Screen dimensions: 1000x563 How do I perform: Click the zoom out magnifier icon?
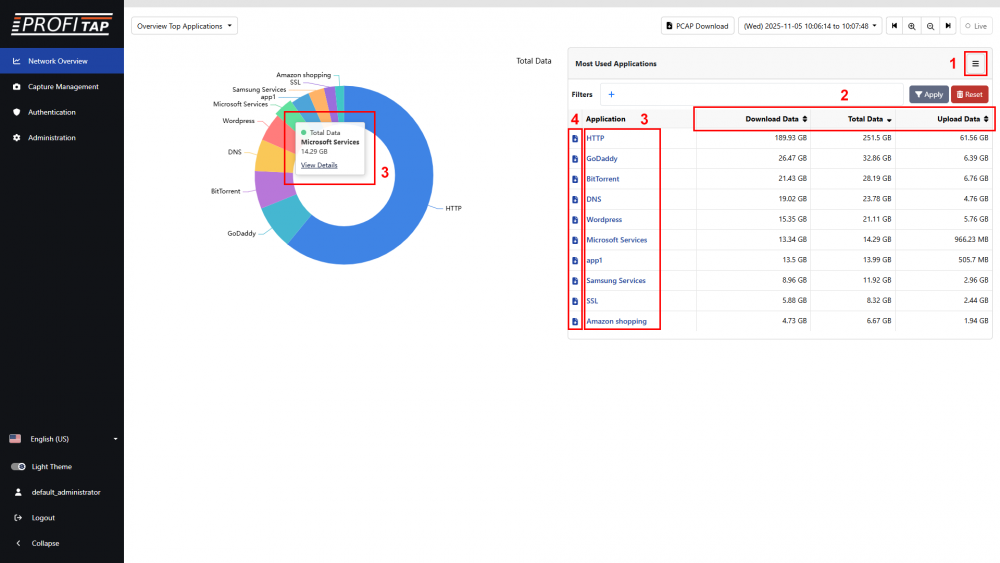tap(930, 26)
